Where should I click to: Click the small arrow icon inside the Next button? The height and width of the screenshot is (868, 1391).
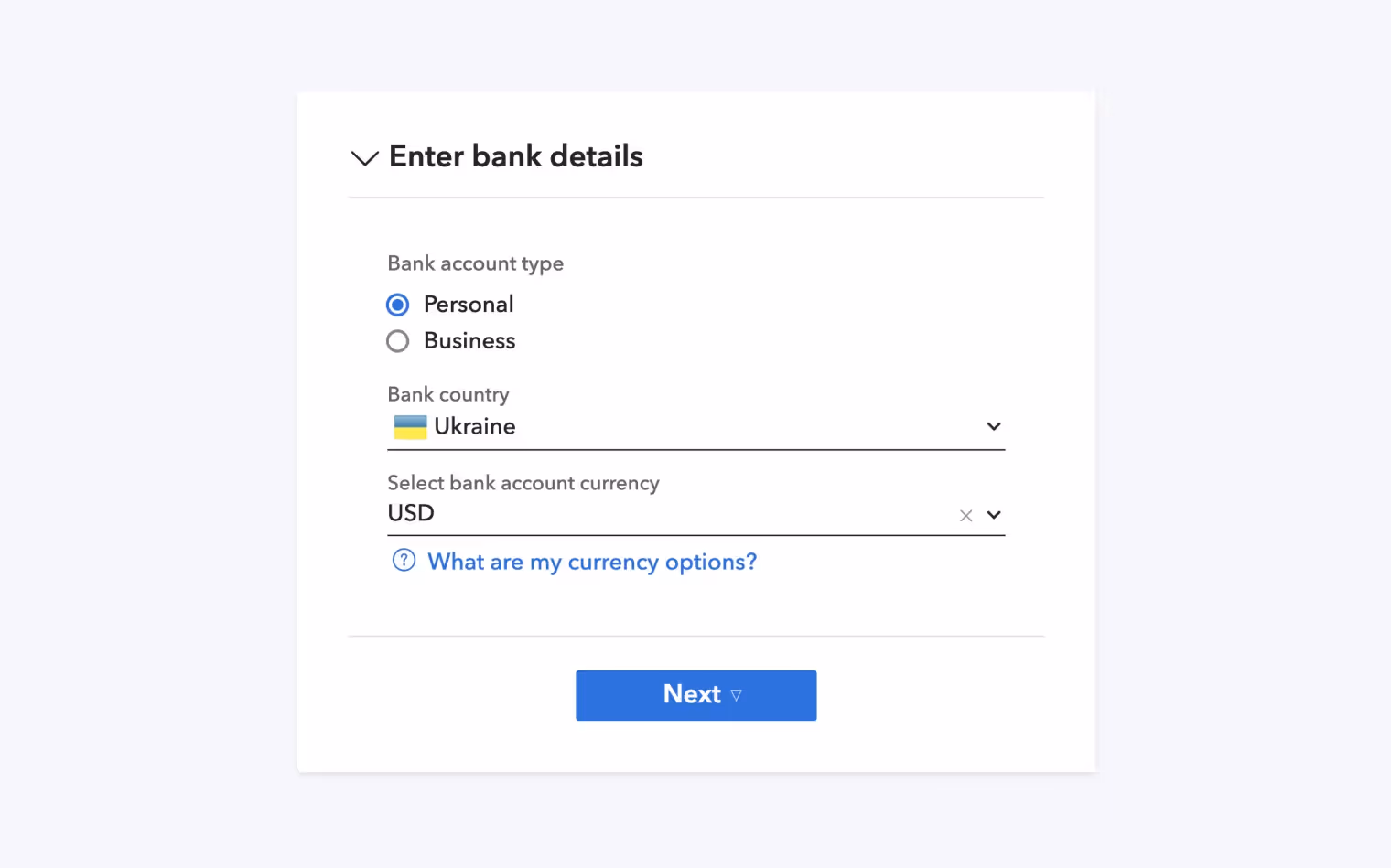736,695
